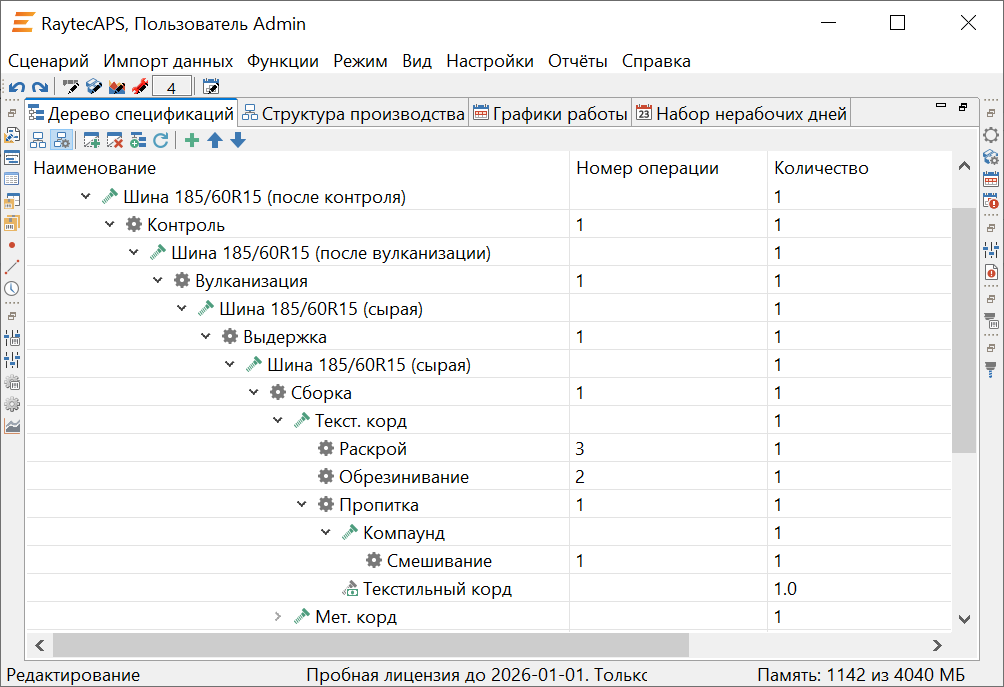Refresh the specification tree
This screenshot has width=1004, height=687.
[161, 140]
